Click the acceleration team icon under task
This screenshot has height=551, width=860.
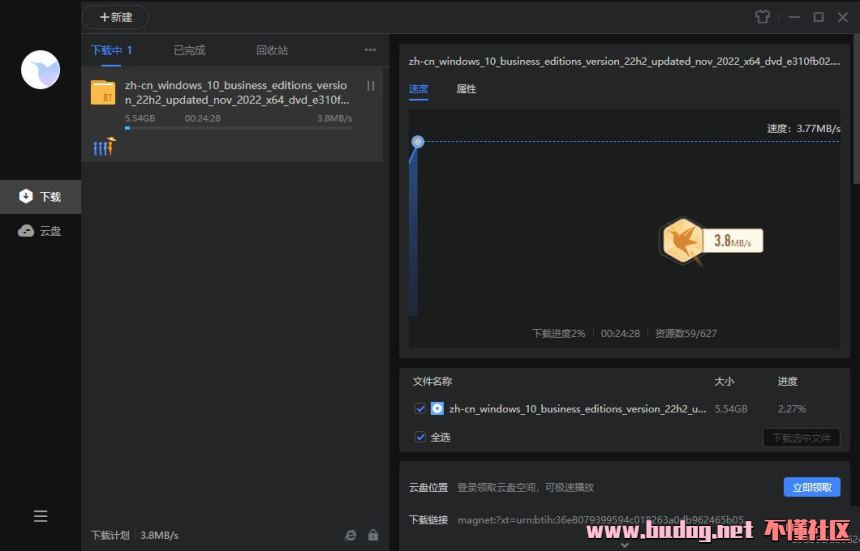pyautogui.click(x=104, y=146)
